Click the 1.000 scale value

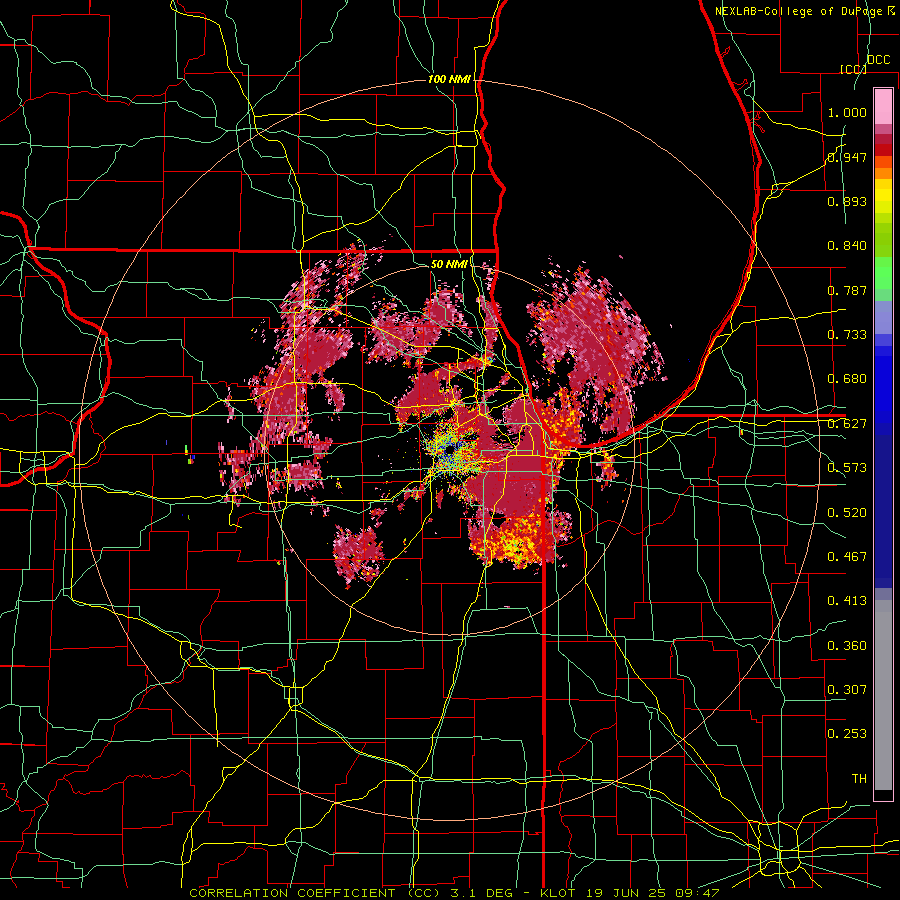(847, 112)
